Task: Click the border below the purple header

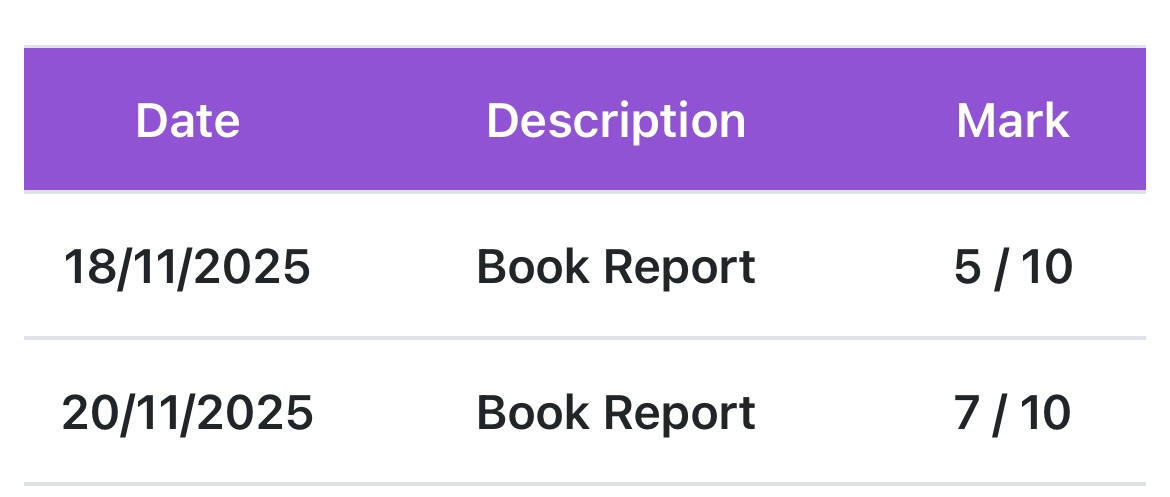Action: tap(585, 191)
